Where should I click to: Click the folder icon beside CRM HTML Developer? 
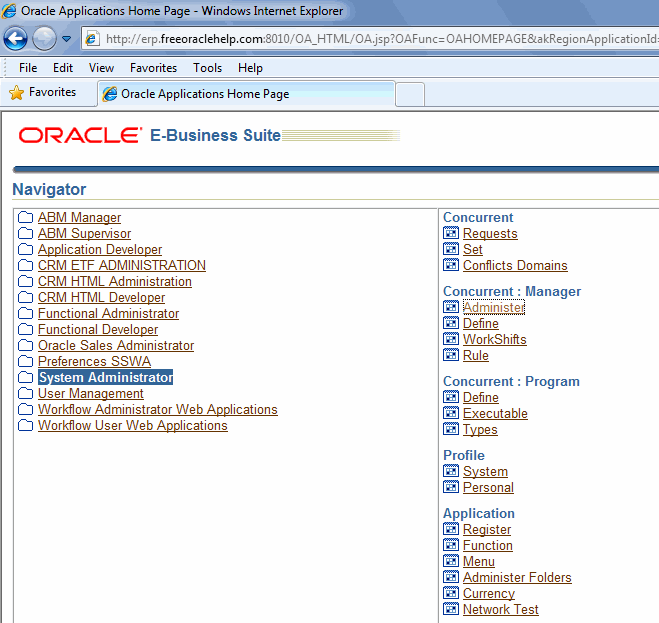coord(25,297)
